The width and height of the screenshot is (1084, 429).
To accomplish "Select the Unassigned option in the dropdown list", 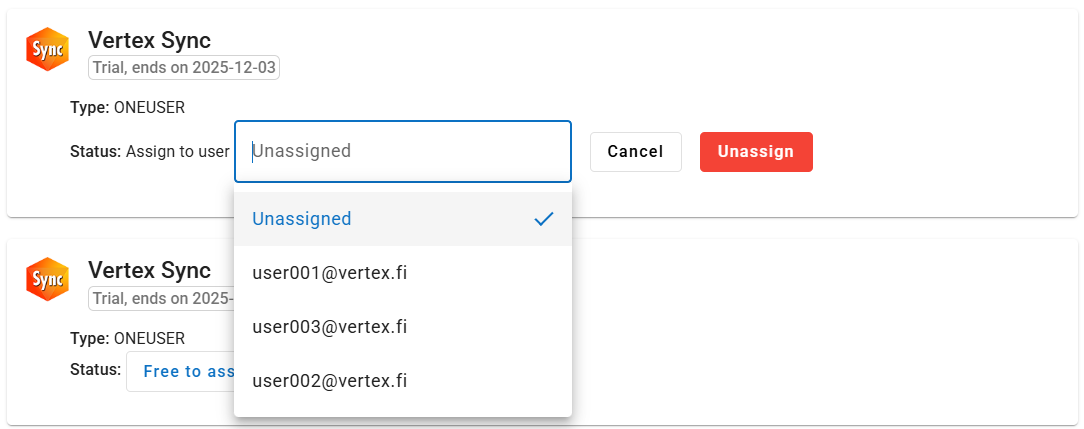I will pos(302,219).
